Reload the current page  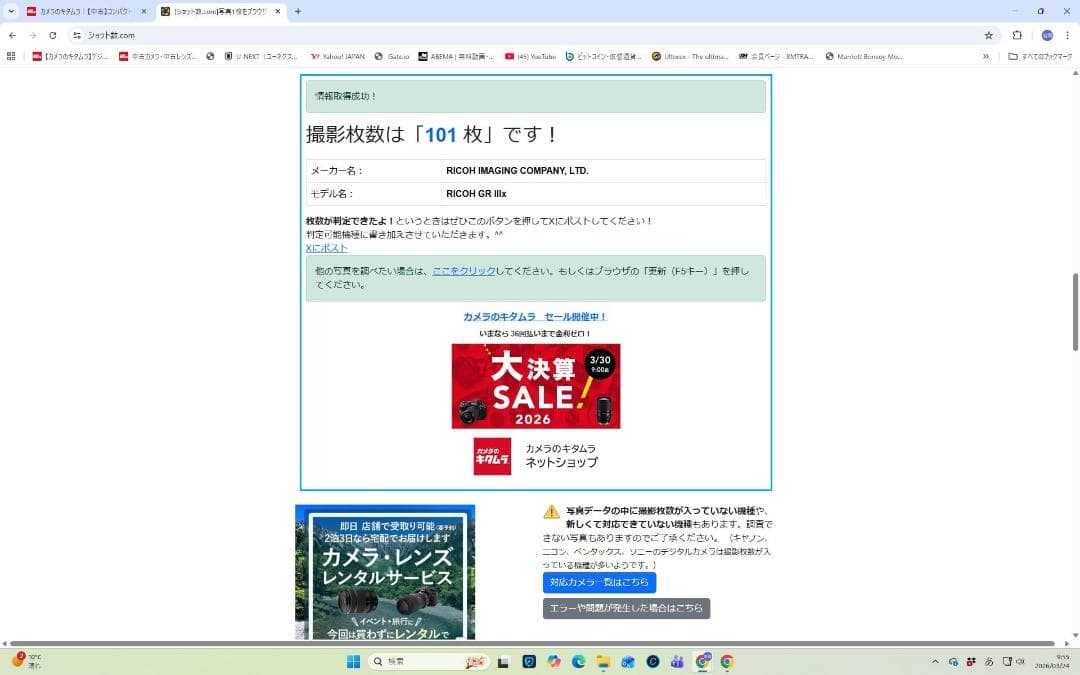52,35
